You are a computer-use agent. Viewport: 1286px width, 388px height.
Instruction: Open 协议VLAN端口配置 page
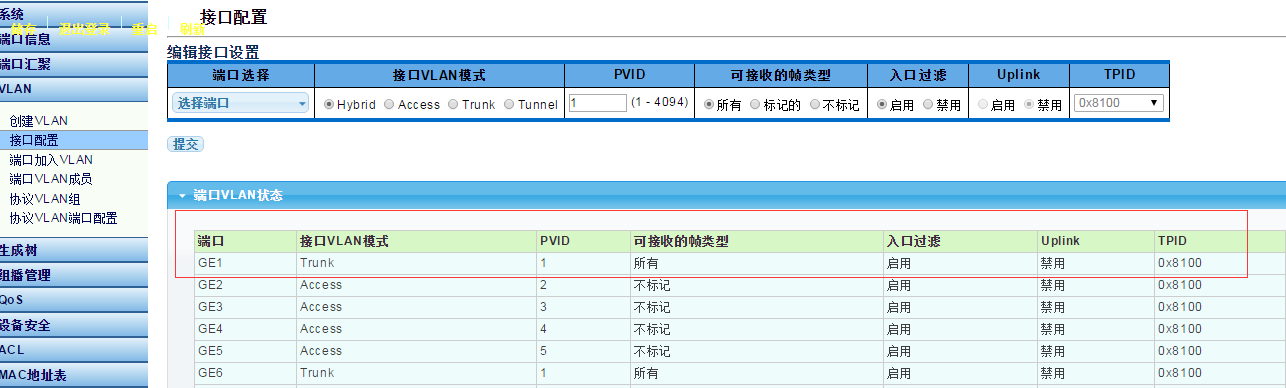(63, 218)
